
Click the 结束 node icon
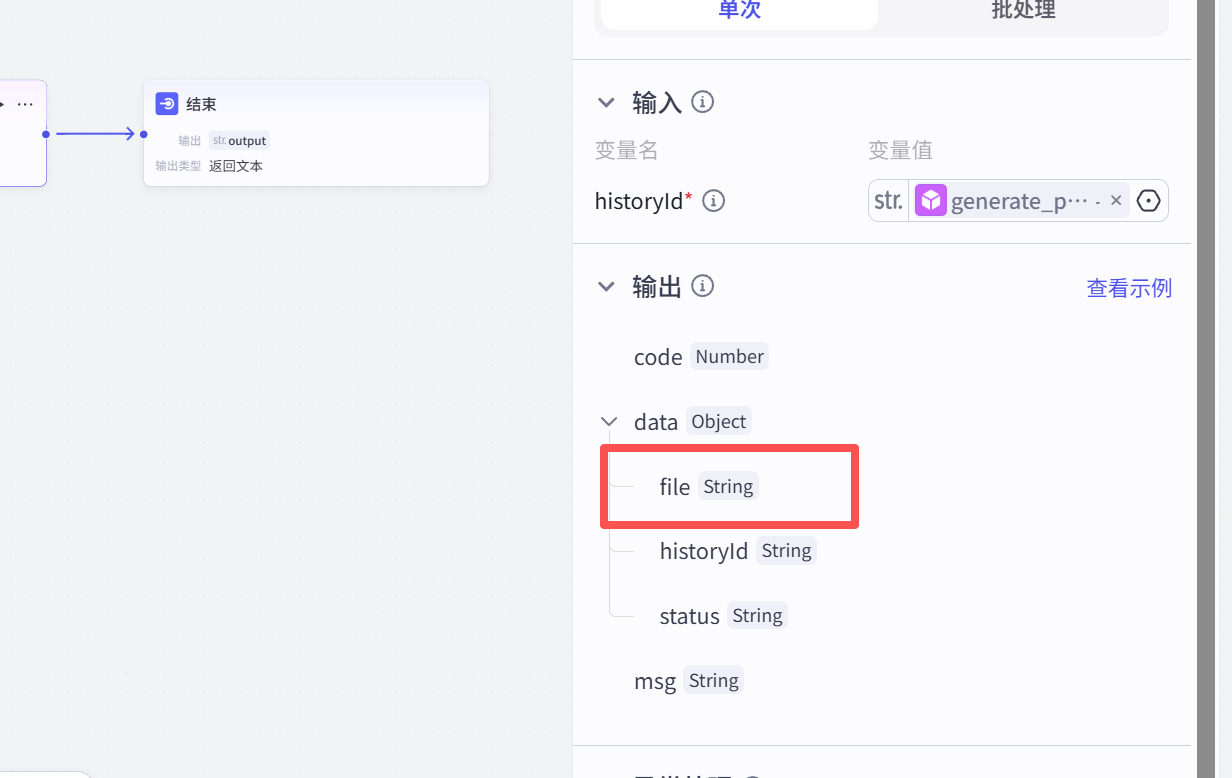(x=167, y=104)
